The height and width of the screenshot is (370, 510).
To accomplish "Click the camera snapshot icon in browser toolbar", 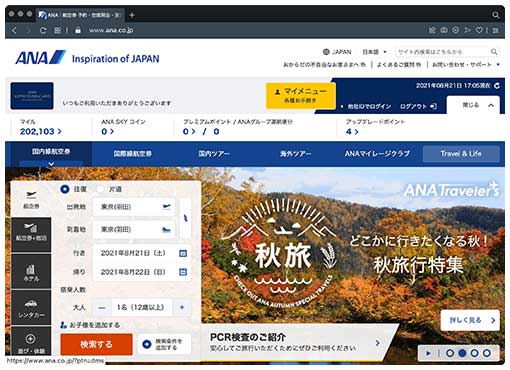I will pos(444,30).
